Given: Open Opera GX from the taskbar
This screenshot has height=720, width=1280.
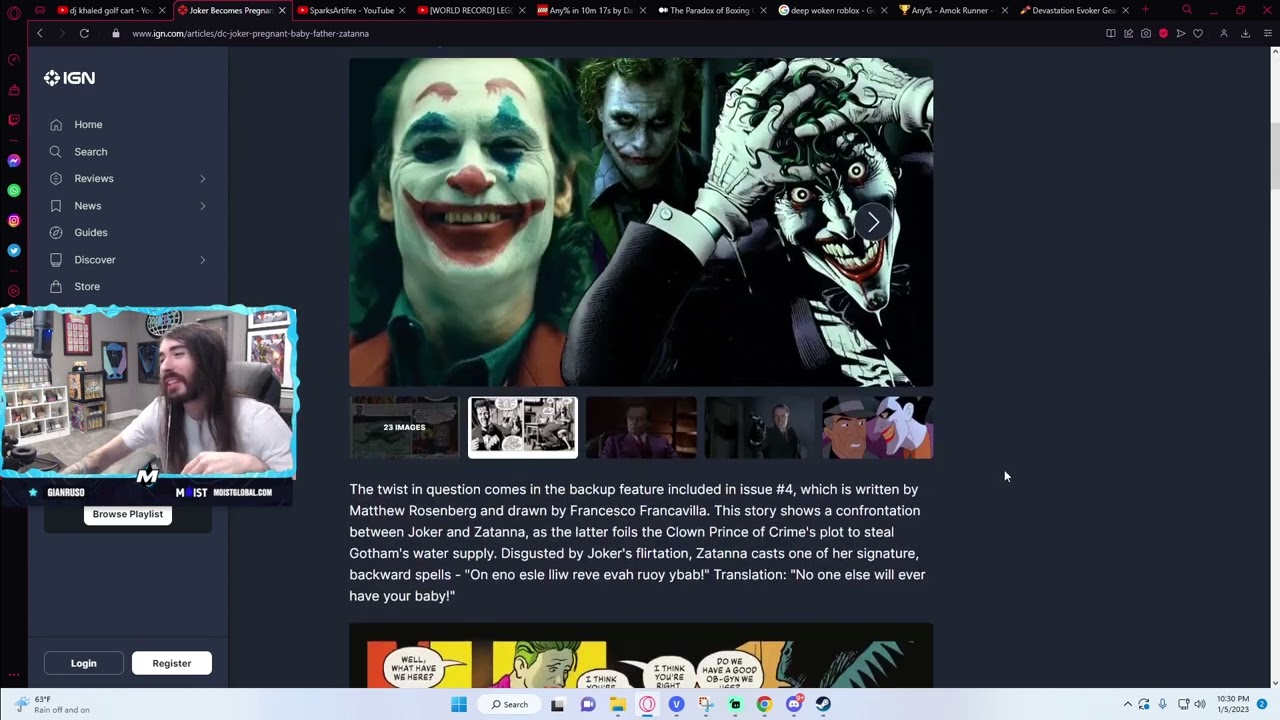Looking at the screenshot, I should [x=647, y=704].
